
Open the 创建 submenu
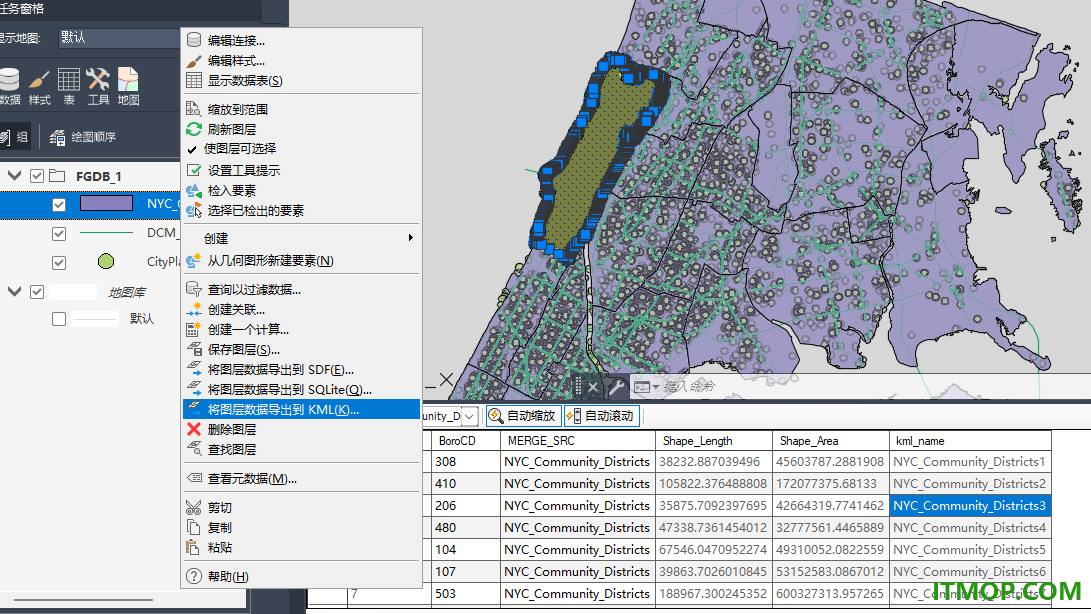[x=301, y=238]
